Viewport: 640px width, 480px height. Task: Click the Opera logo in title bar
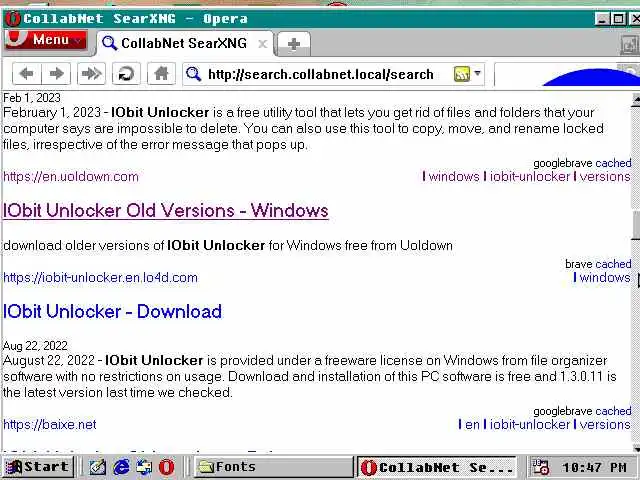(13, 19)
